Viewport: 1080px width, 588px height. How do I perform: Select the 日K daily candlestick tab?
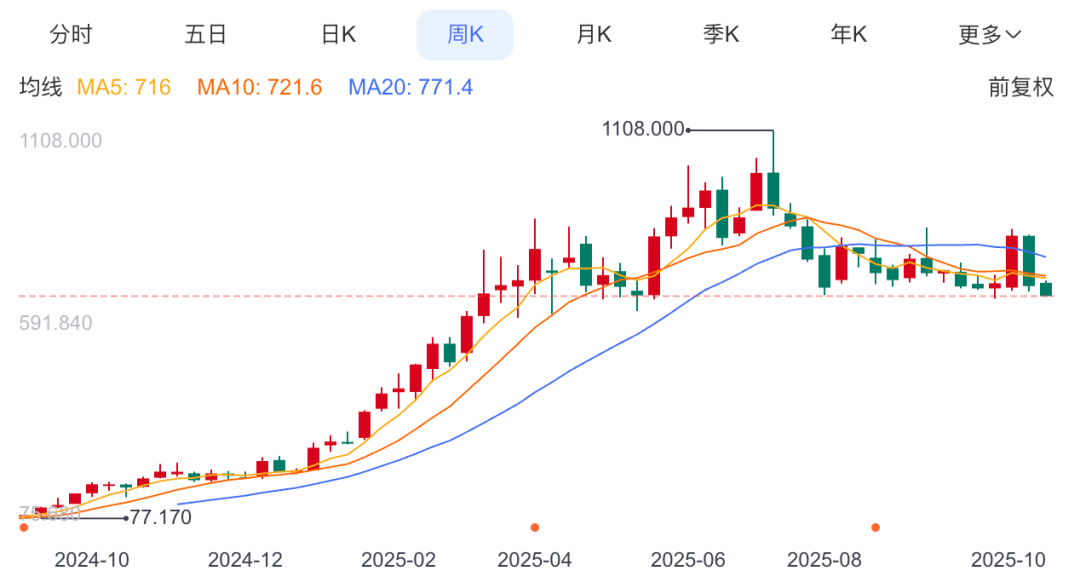click(338, 33)
